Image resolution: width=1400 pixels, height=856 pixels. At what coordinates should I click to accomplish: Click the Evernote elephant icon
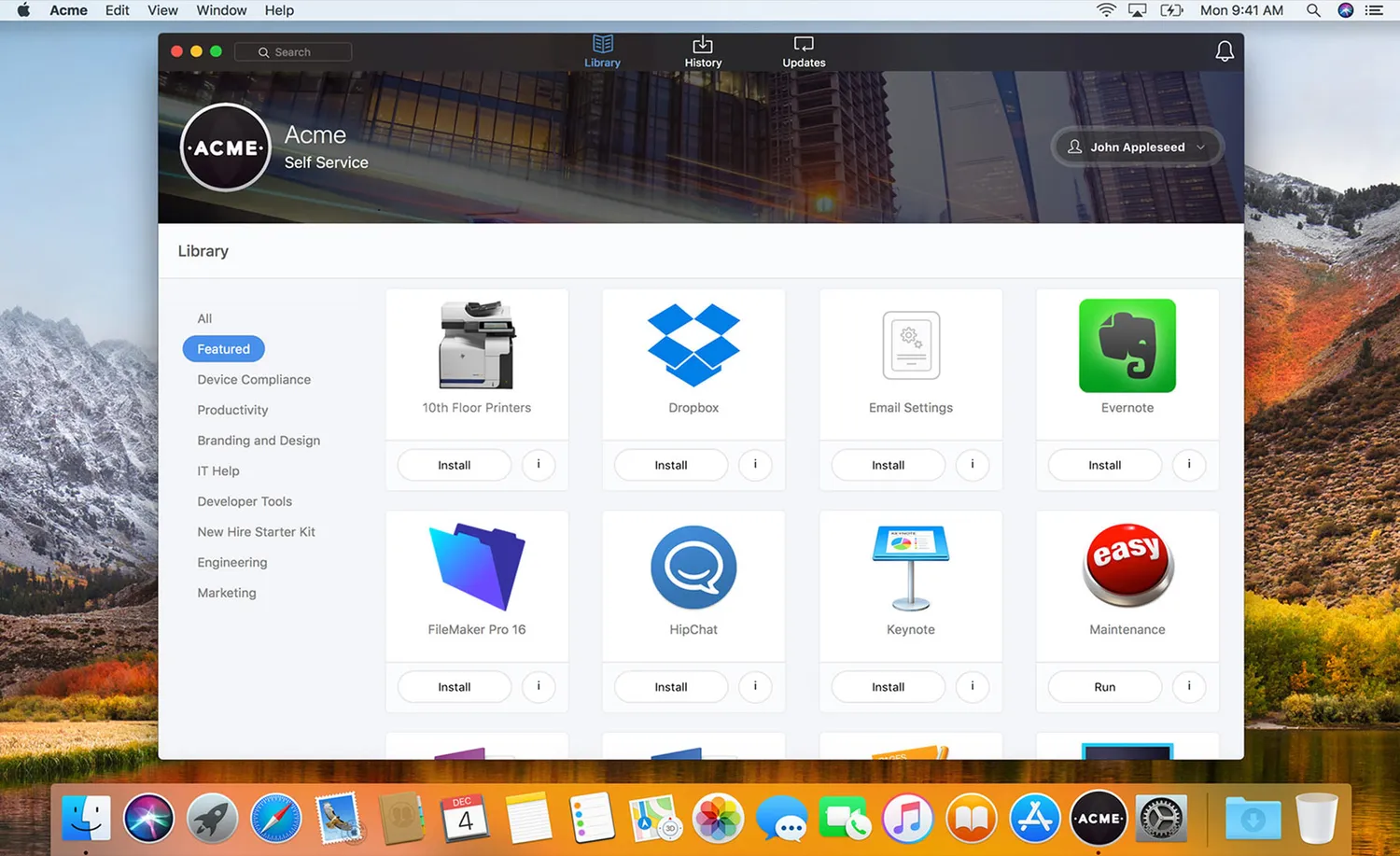click(x=1127, y=345)
